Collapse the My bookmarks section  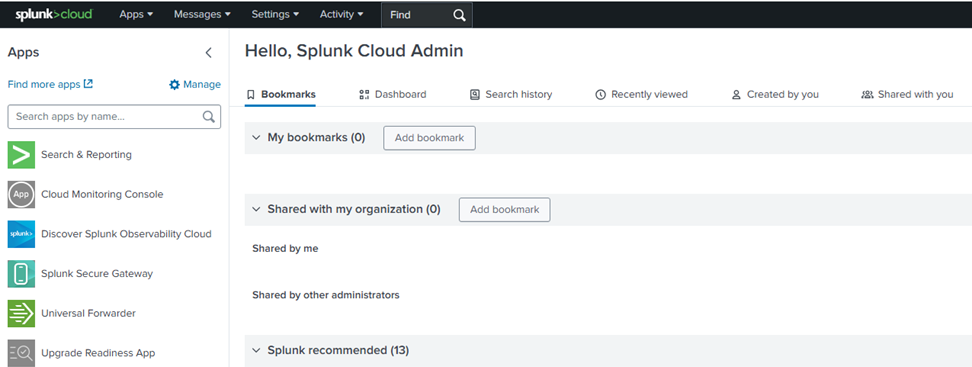pyautogui.click(x=256, y=138)
